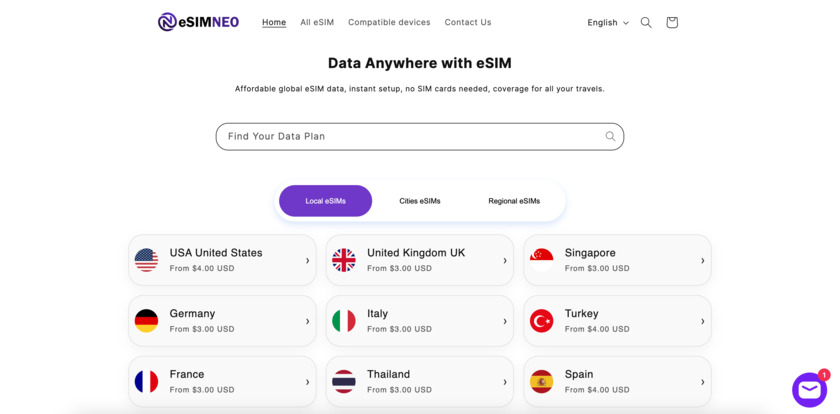
Task: Click the Turkey flag icon
Action: coord(542,321)
